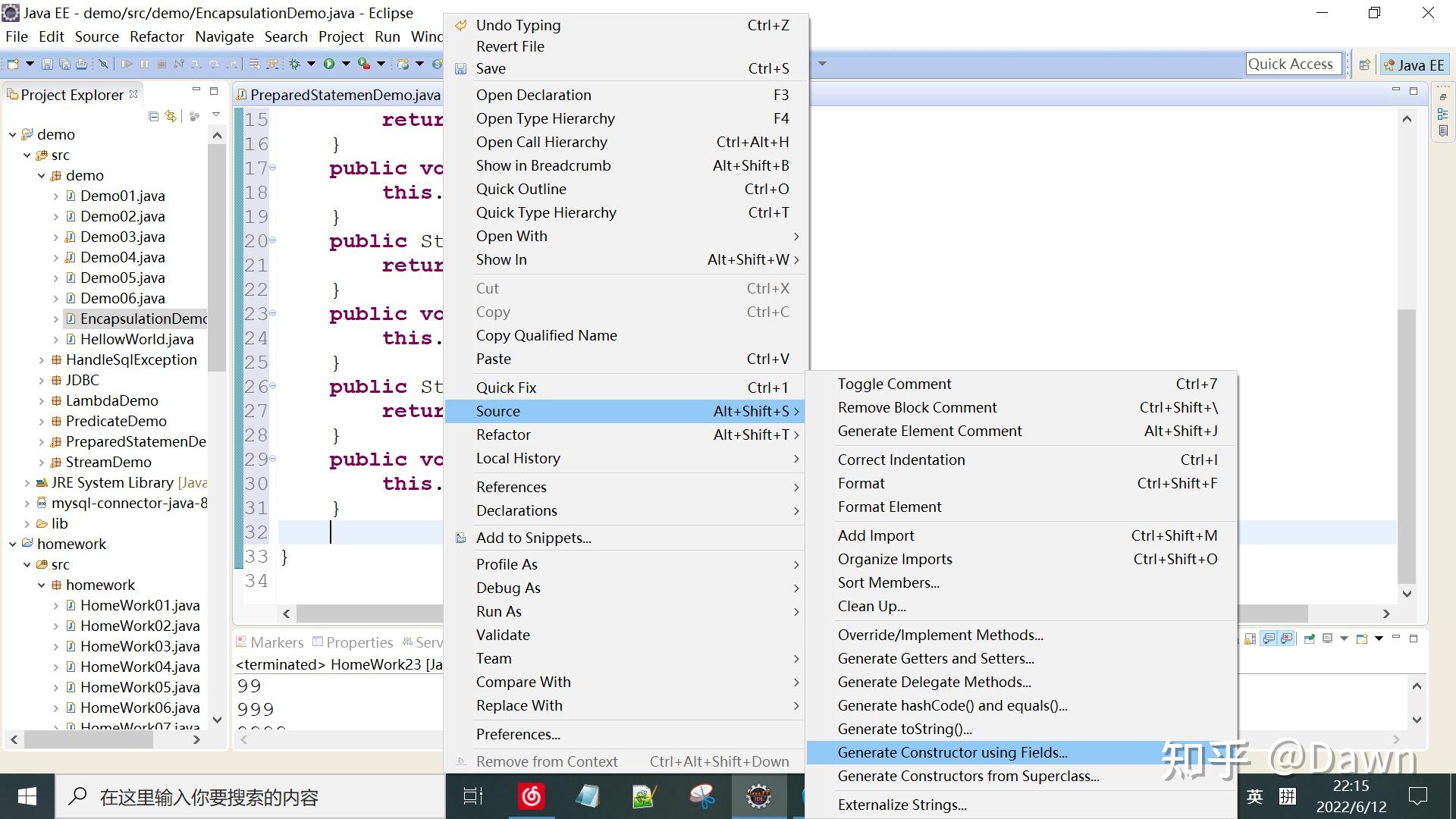This screenshot has height=819, width=1456.
Task: Open the Refactor menu in menu bar
Action: click(x=157, y=36)
